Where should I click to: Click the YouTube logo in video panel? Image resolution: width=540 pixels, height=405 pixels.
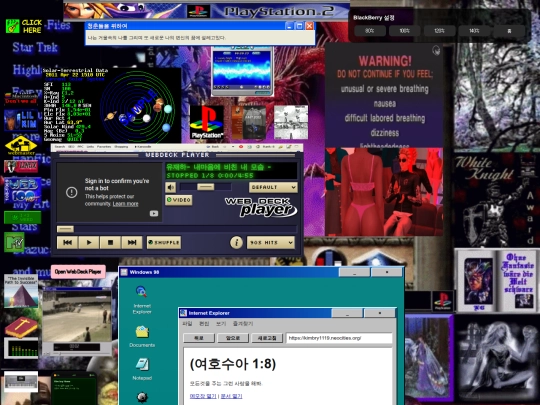pos(154,214)
